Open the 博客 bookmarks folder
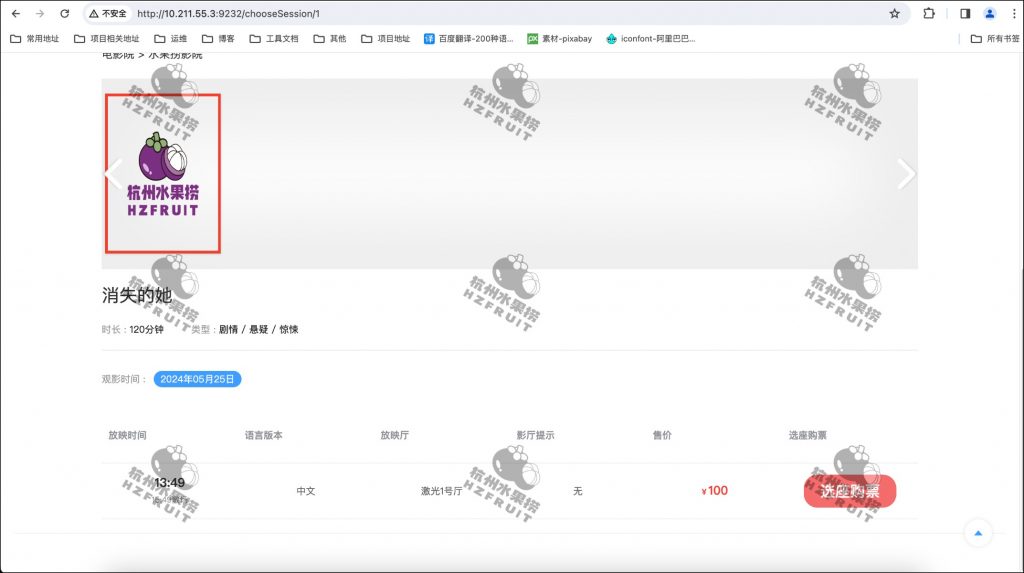Viewport: 1024px width, 573px height. coord(218,39)
